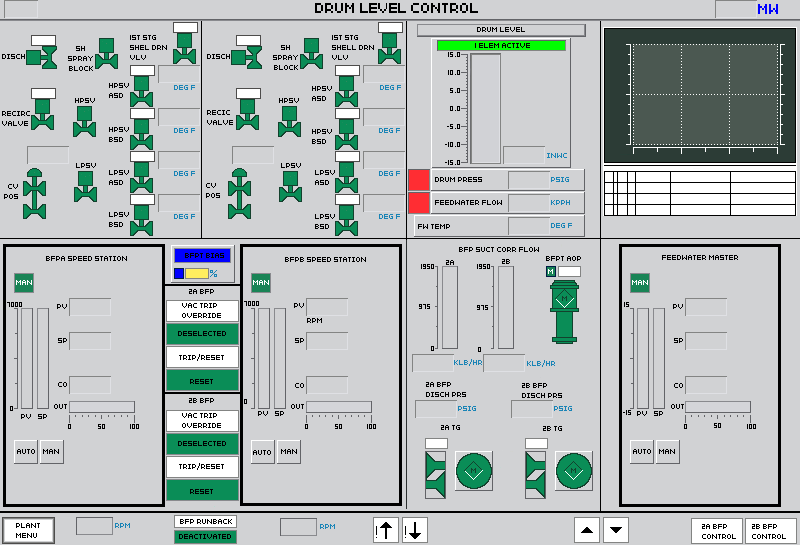Open the Plant Menu

point(28,530)
